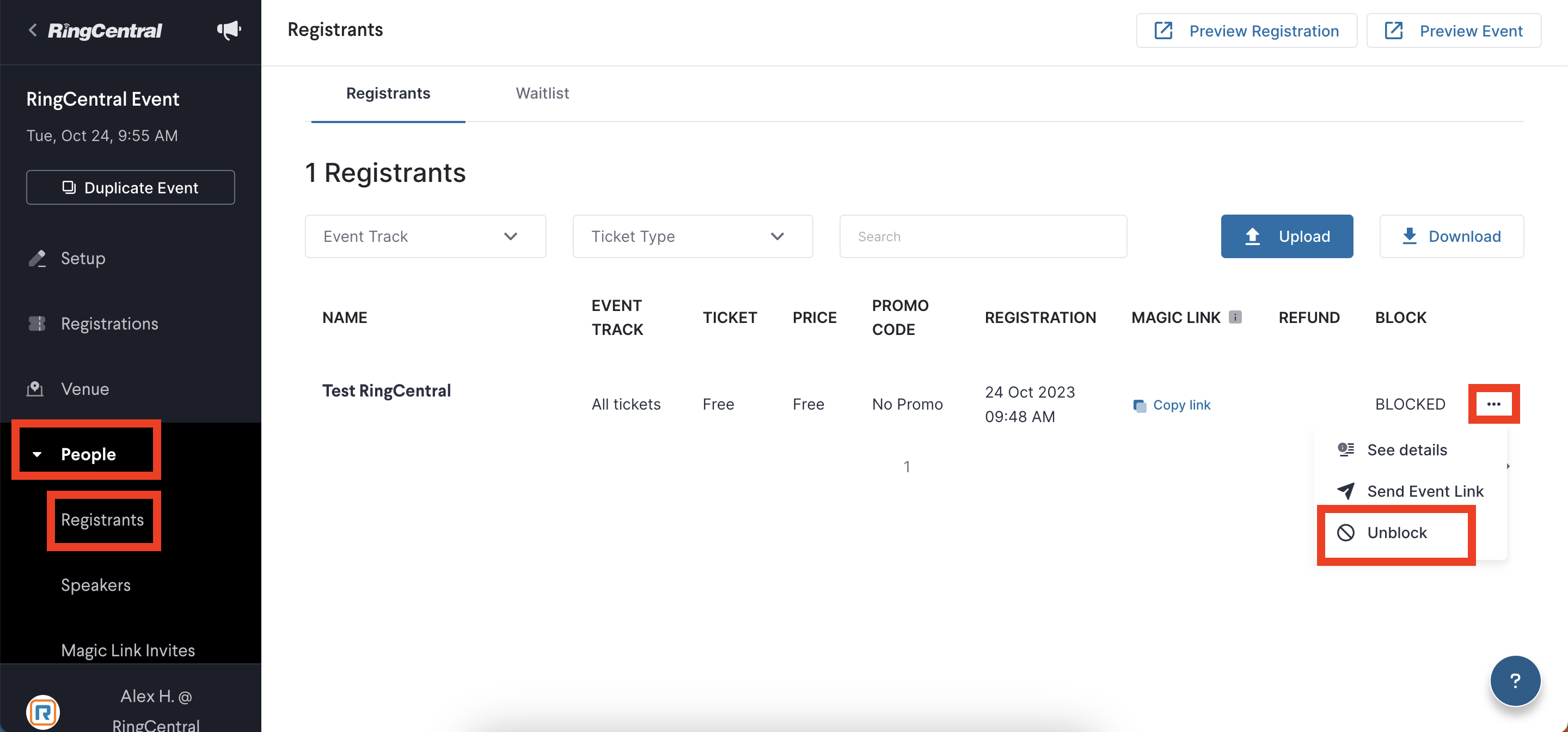This screenshot has height=732, width=1568.
Task: Click page number 1 in pagination
Action: [907, 466]
